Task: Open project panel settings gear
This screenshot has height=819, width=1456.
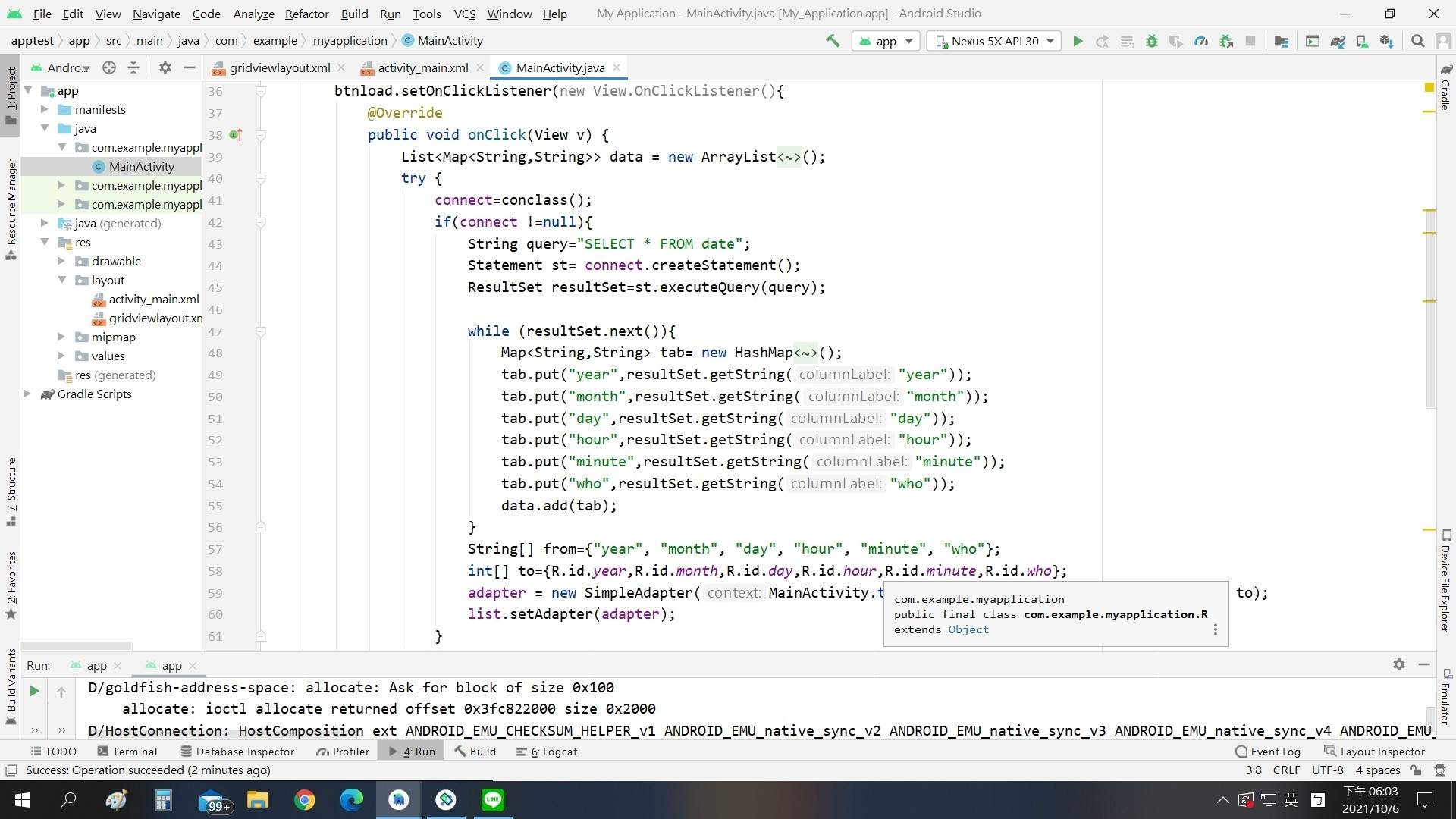Action: (x=165, y=67)
